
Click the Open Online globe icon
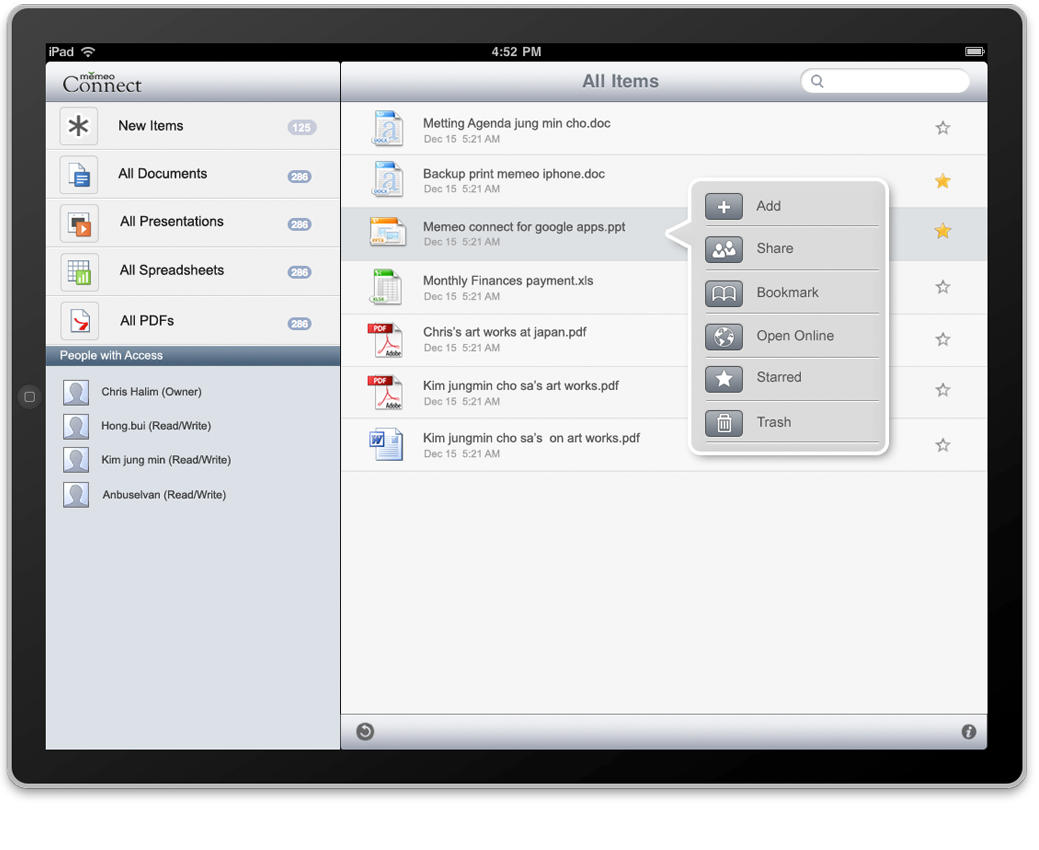[x=724, y=336]
